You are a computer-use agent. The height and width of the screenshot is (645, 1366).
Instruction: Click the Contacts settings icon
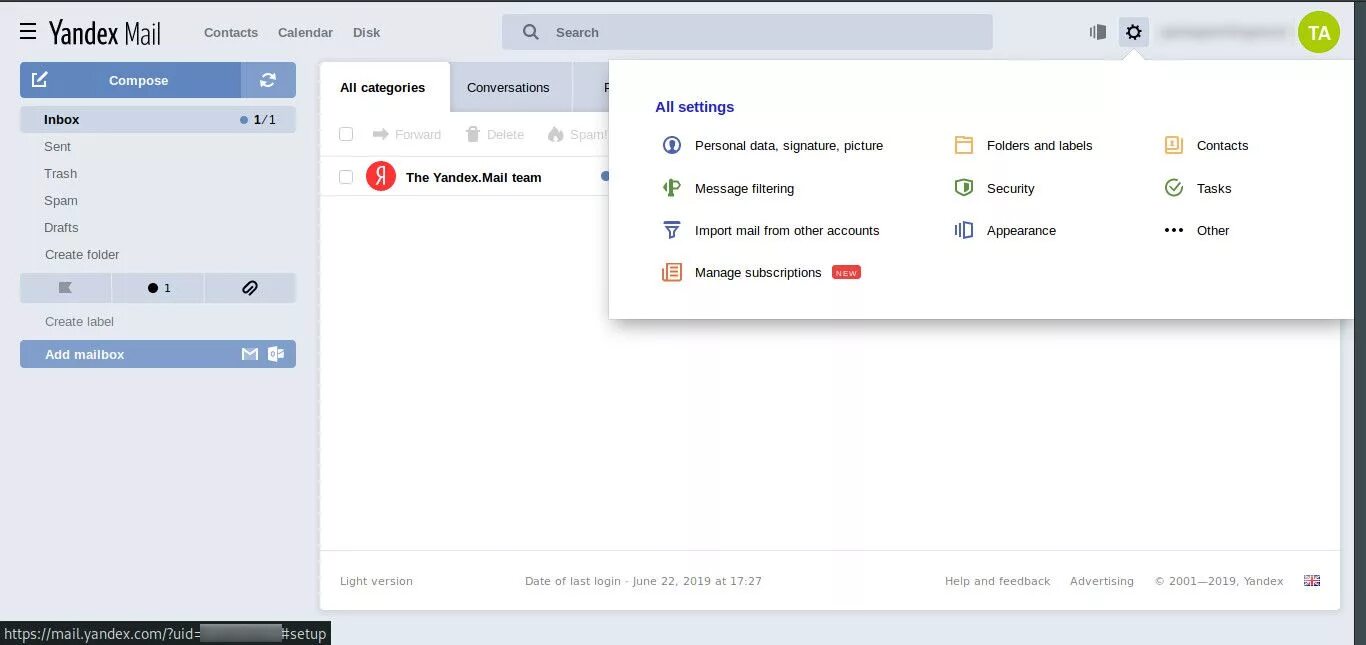pos(1174,145)
